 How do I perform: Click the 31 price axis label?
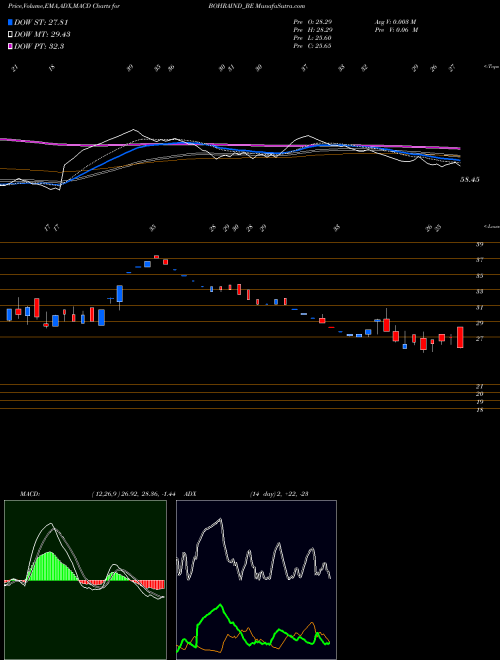pos(479,308)
